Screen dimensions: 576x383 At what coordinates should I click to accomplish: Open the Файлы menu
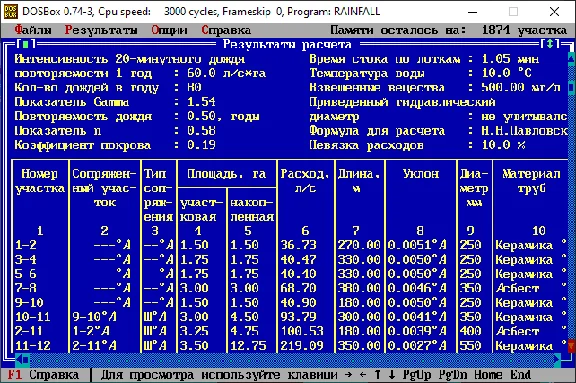pos(33,30)
